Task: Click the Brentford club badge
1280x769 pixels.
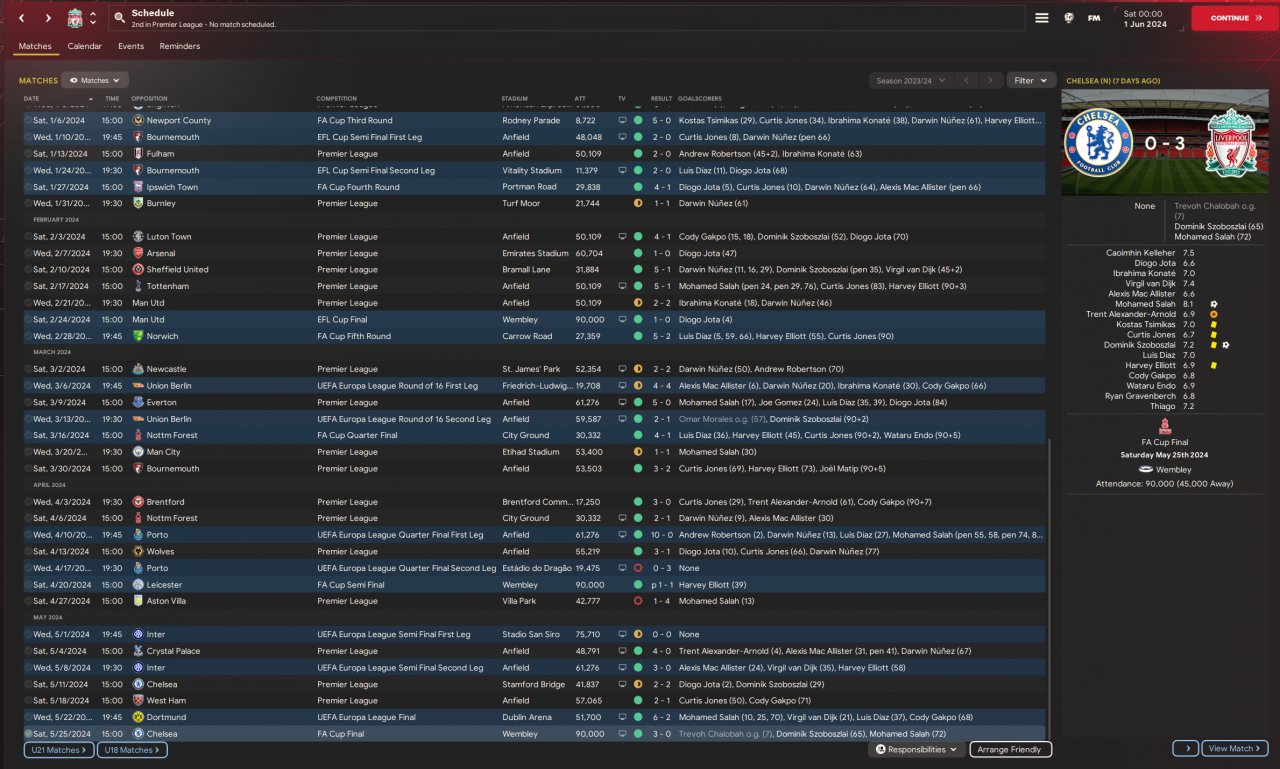Action: pos(138,502)
